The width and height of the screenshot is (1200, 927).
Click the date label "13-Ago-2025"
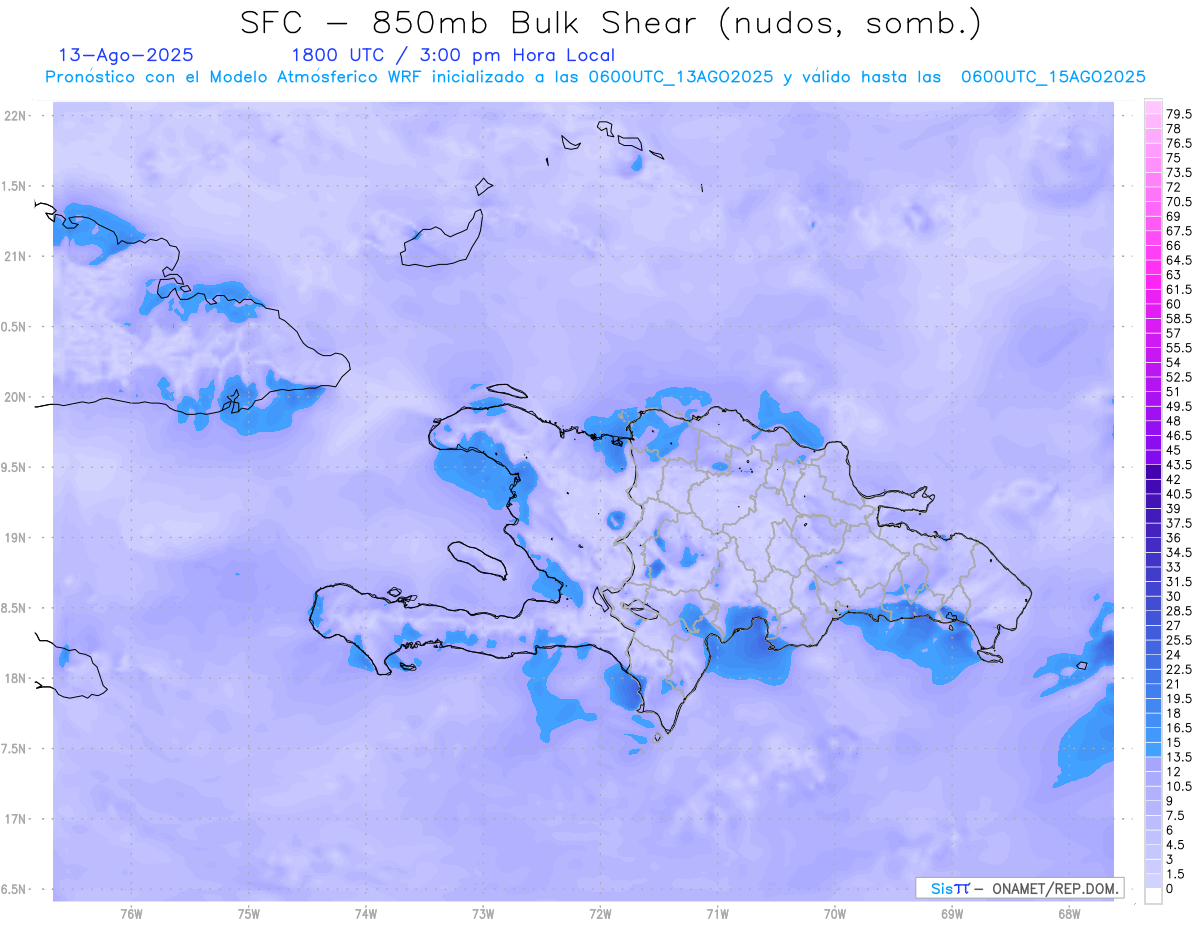click(x=126, y=55)
